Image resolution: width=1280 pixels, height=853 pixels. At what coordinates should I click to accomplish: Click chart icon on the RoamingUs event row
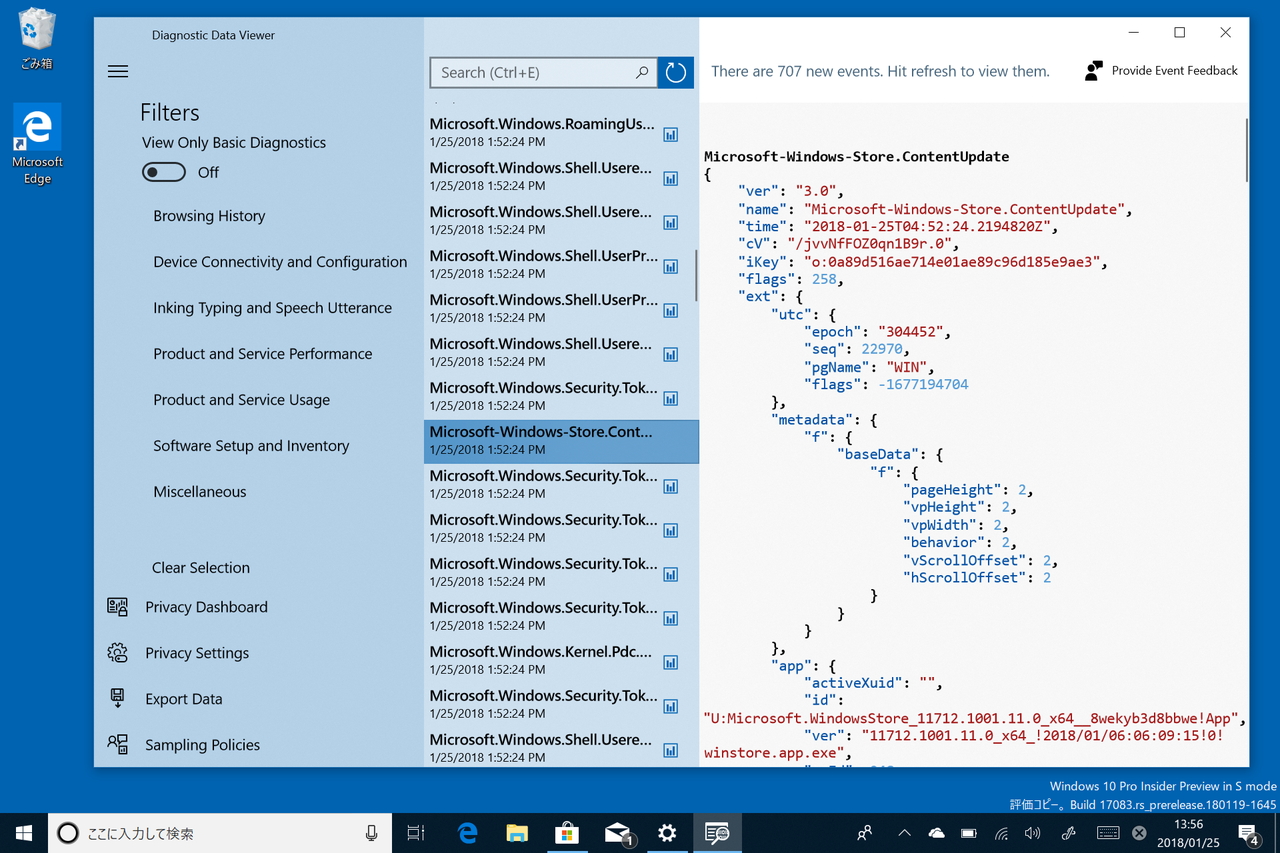point(671,134)
